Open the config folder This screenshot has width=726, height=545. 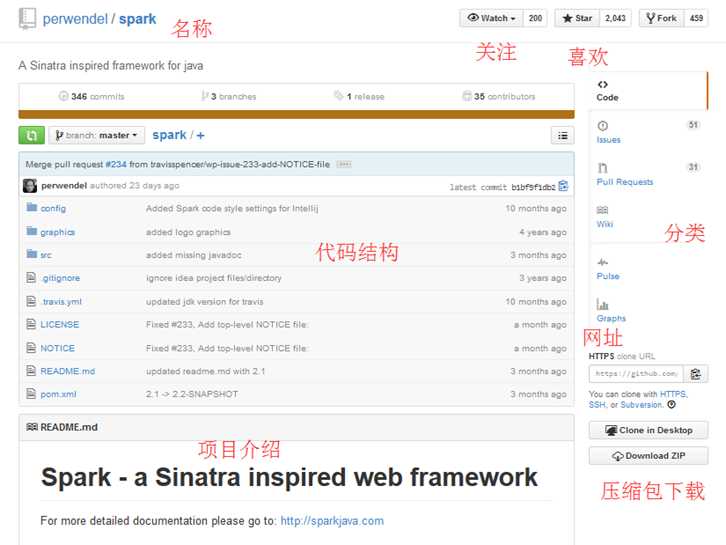53,208
